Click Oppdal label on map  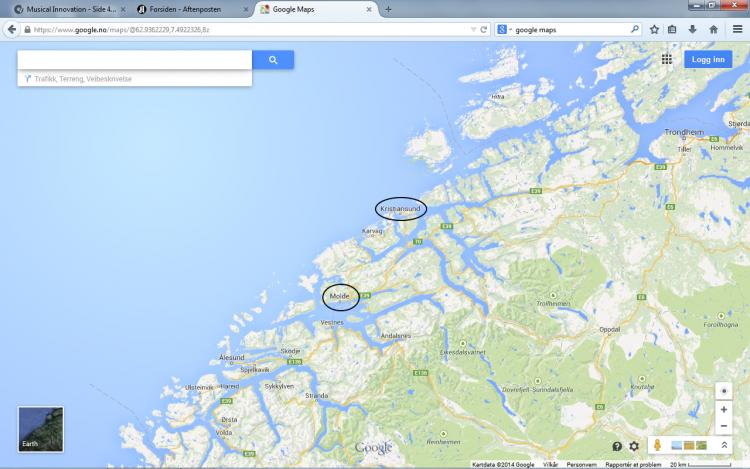(x=610, y=329)
